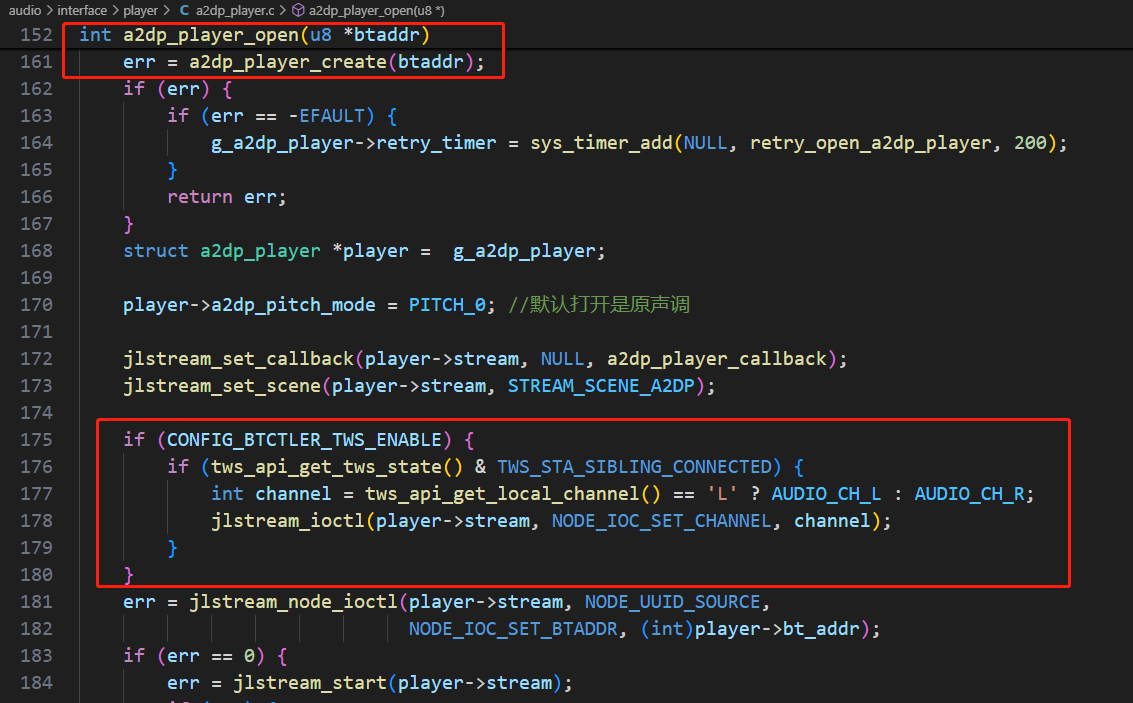
Task: Click the jlstream_node_ioctl function name
Action: click(x=293, y=602)
